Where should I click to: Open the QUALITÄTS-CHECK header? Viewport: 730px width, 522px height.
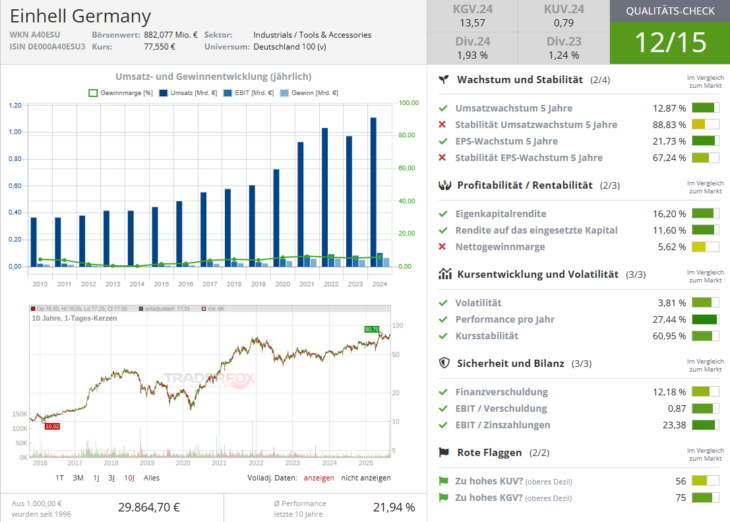[670, 11]
